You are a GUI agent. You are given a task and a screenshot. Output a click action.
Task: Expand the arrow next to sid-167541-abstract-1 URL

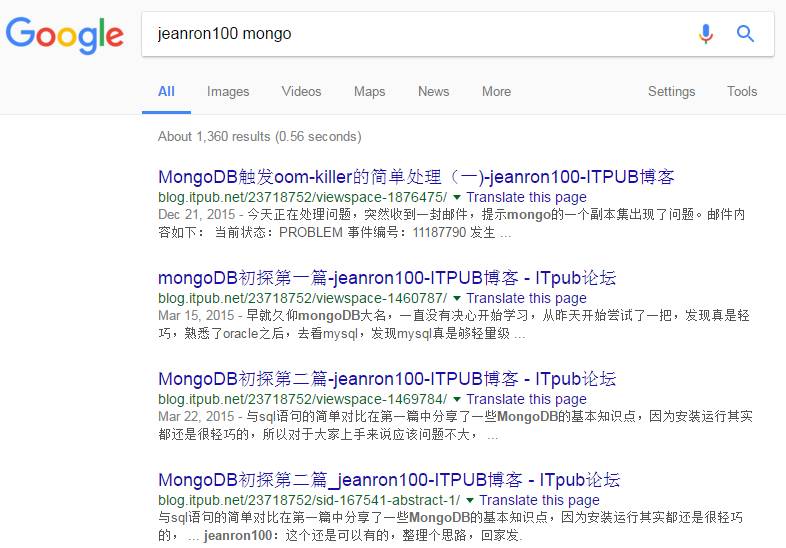pos(470,500)
